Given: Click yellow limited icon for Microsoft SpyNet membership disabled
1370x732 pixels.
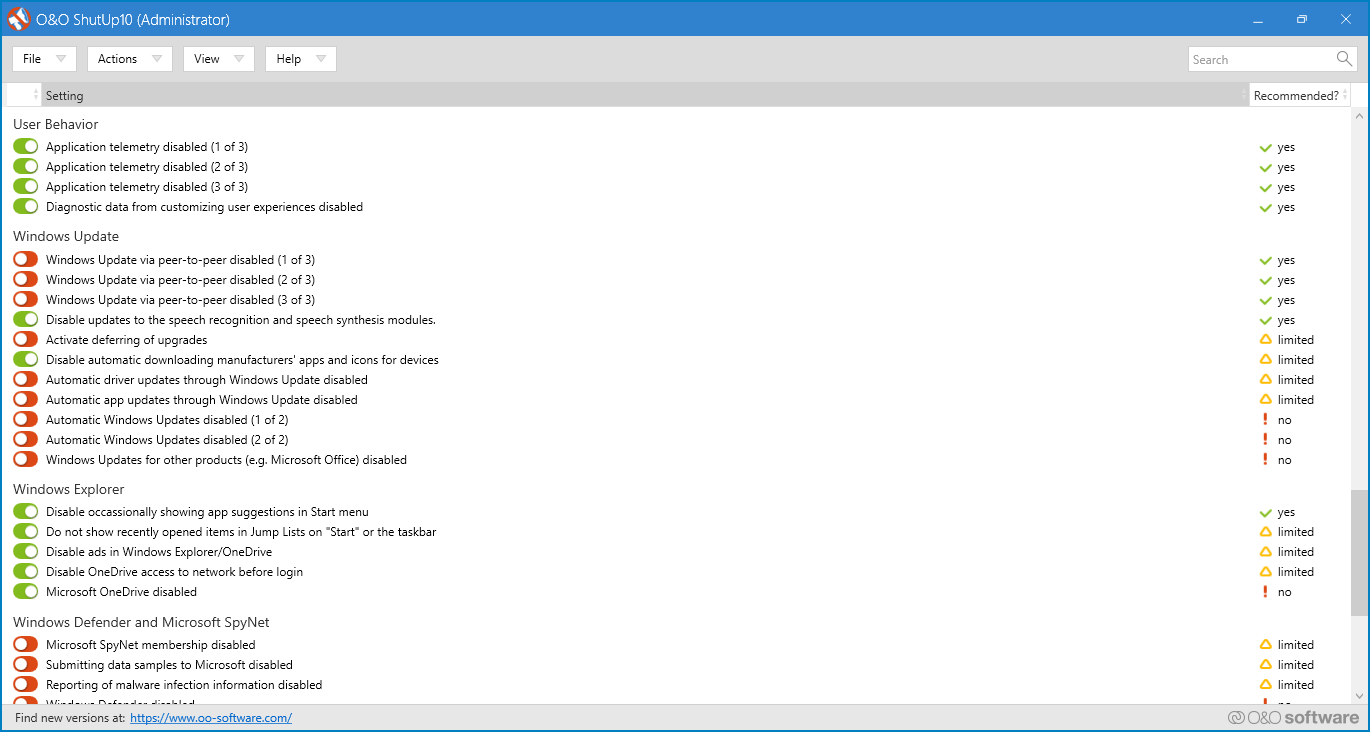Looking at the screenshot, I should tap(1266, 645).
